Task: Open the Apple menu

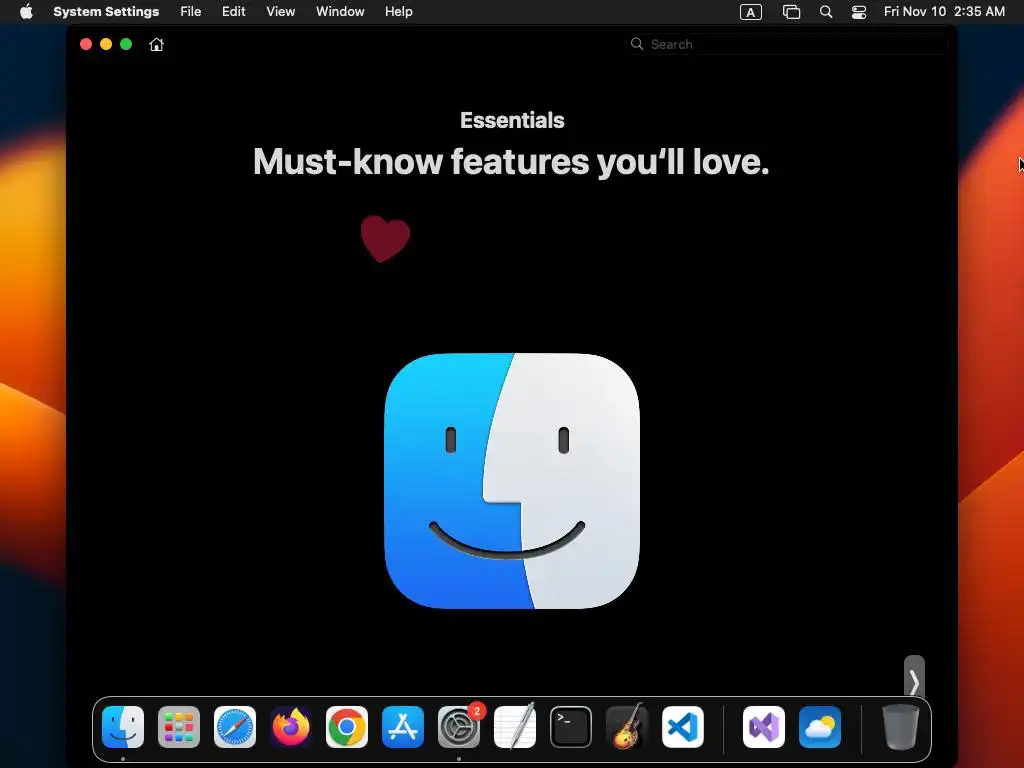Action: 26,11
